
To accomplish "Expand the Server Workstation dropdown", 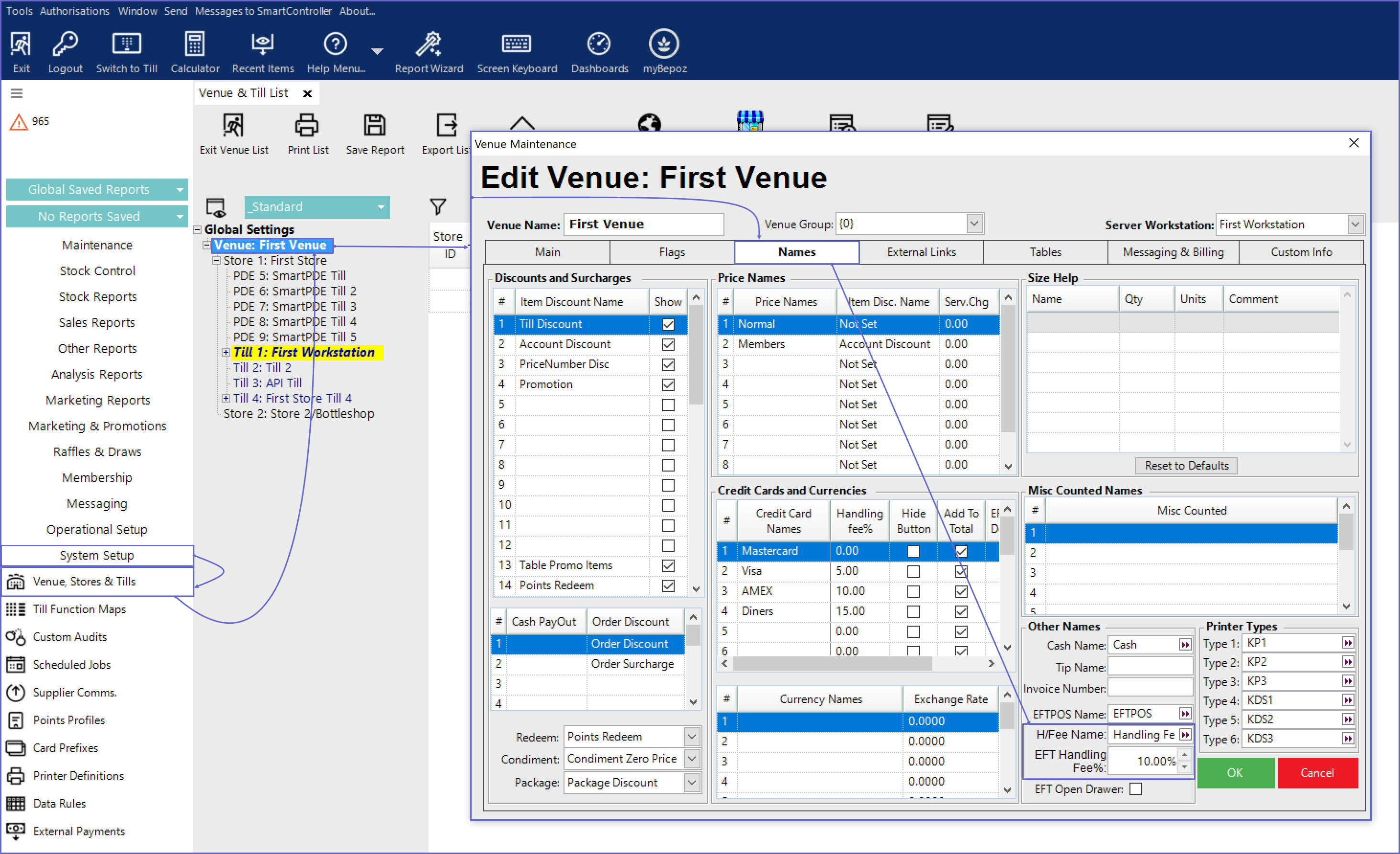I will tap(1355, 225).
